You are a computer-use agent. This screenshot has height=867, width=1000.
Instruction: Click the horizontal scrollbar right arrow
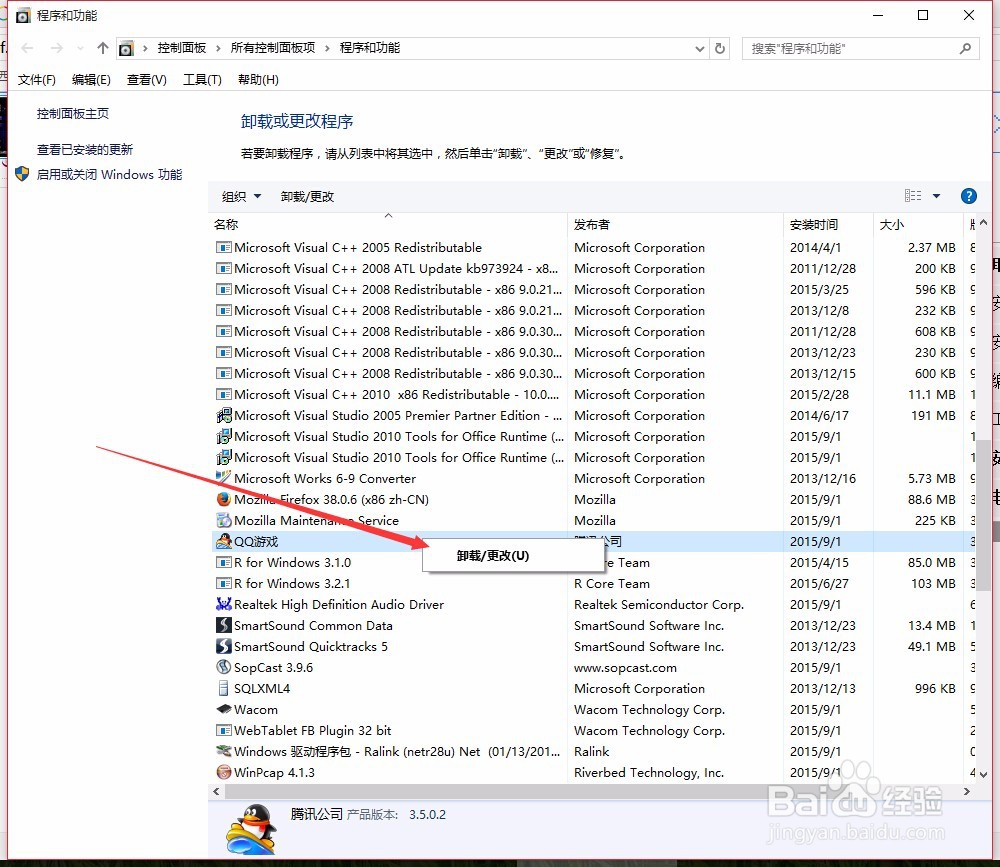(967, 791)
